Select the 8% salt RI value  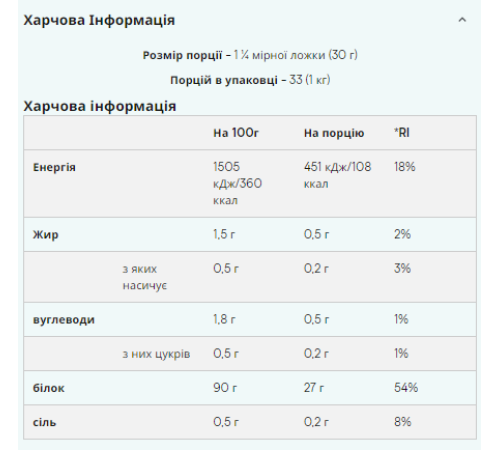[402, 422]
